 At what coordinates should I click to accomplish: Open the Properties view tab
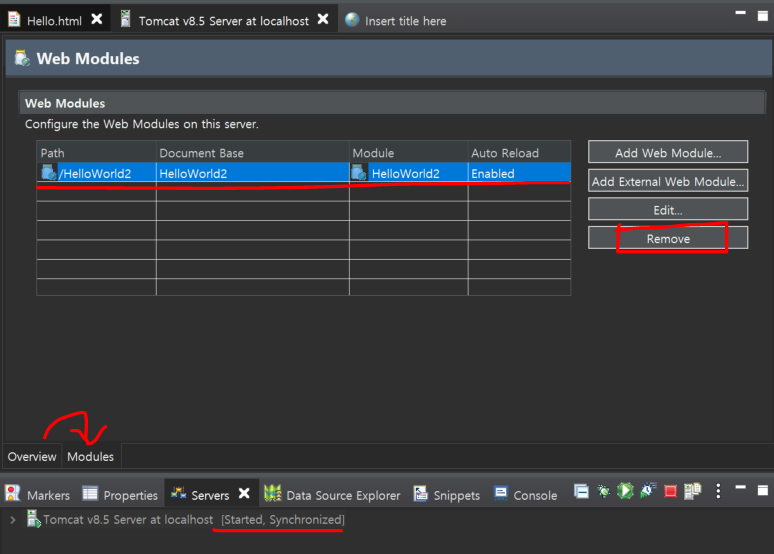130,495
